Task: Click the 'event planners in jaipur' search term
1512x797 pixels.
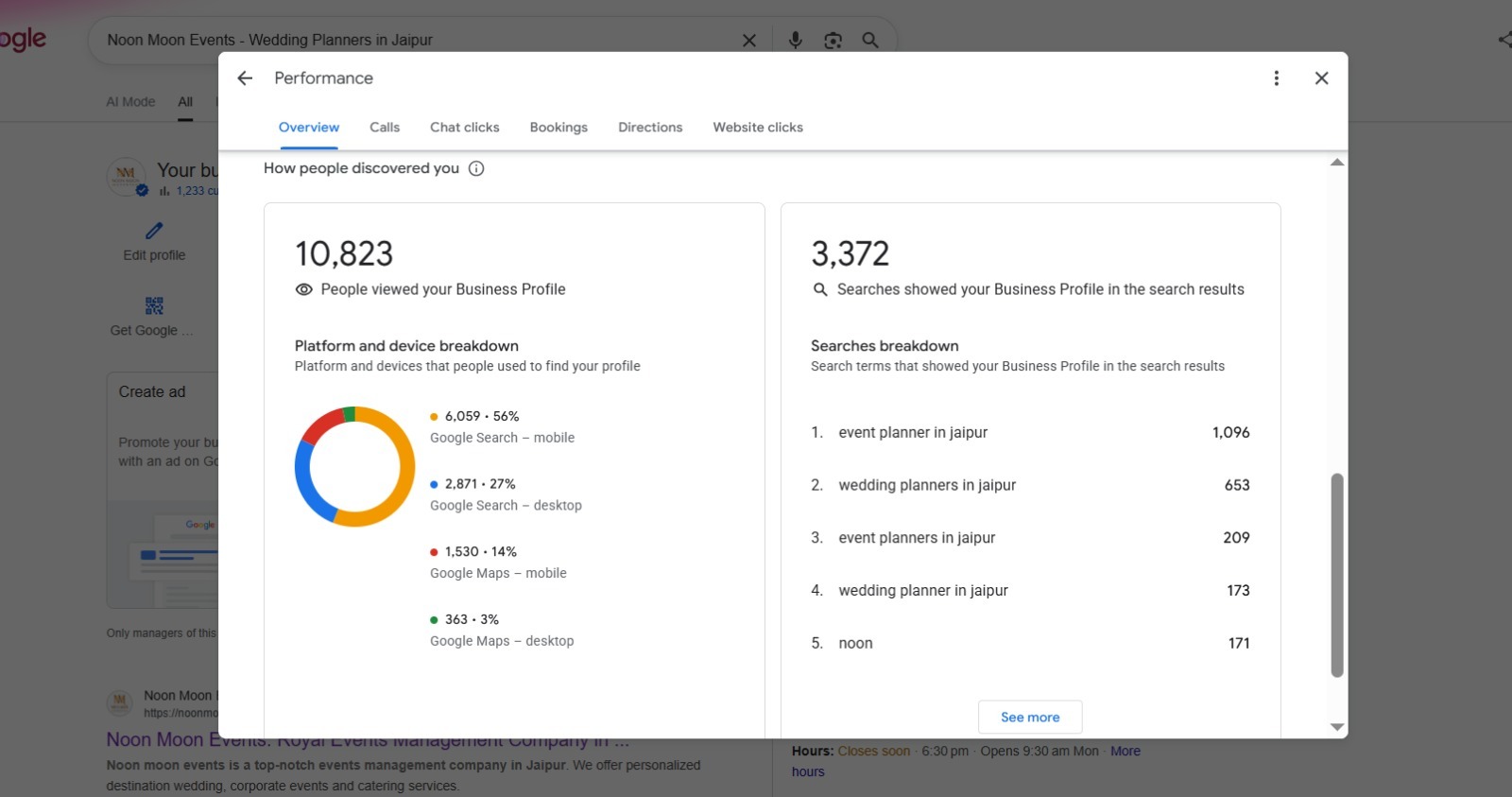Action: tap(917, 538)
